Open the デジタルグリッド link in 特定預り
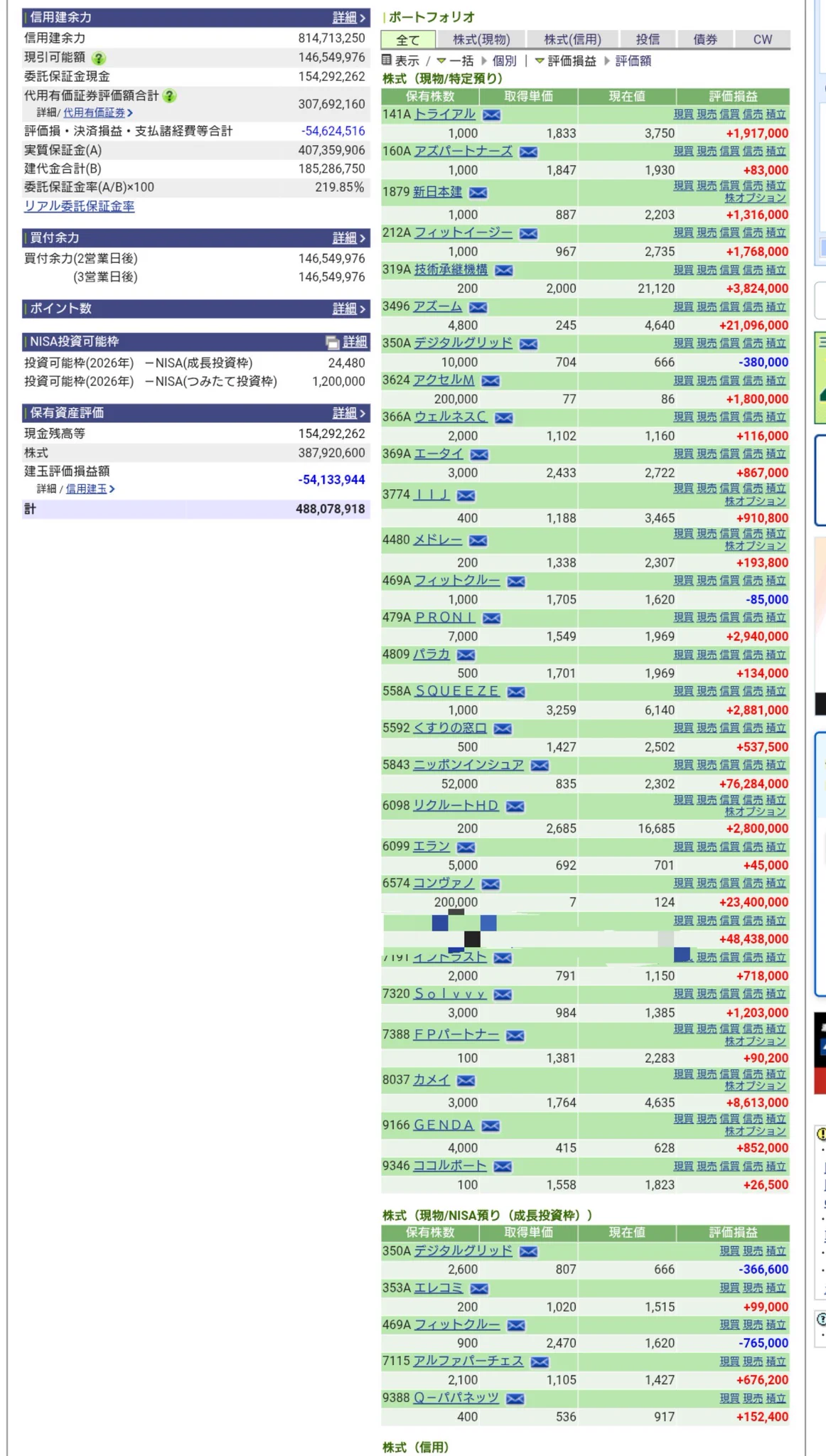Viewport: 826px width, 1456px height. coord(463,343)
